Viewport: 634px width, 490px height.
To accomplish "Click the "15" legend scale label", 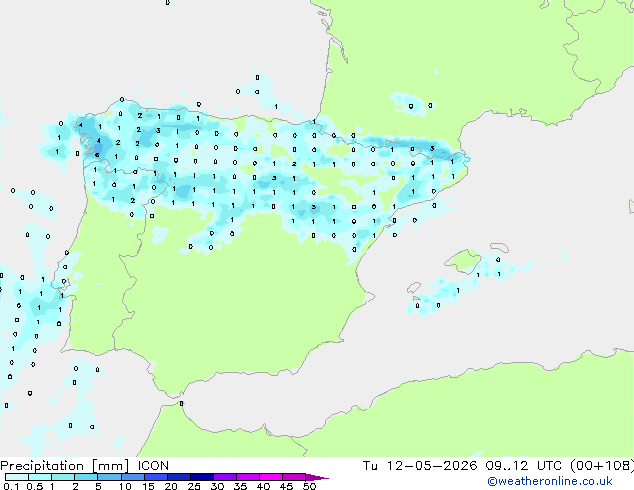I will 148,486.
